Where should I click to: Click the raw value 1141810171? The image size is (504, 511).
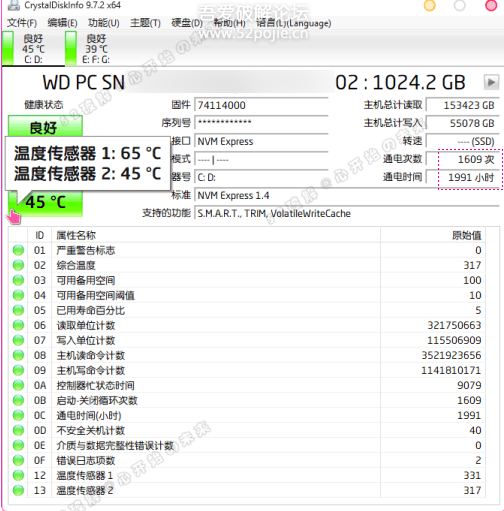[x=451, y=370]
